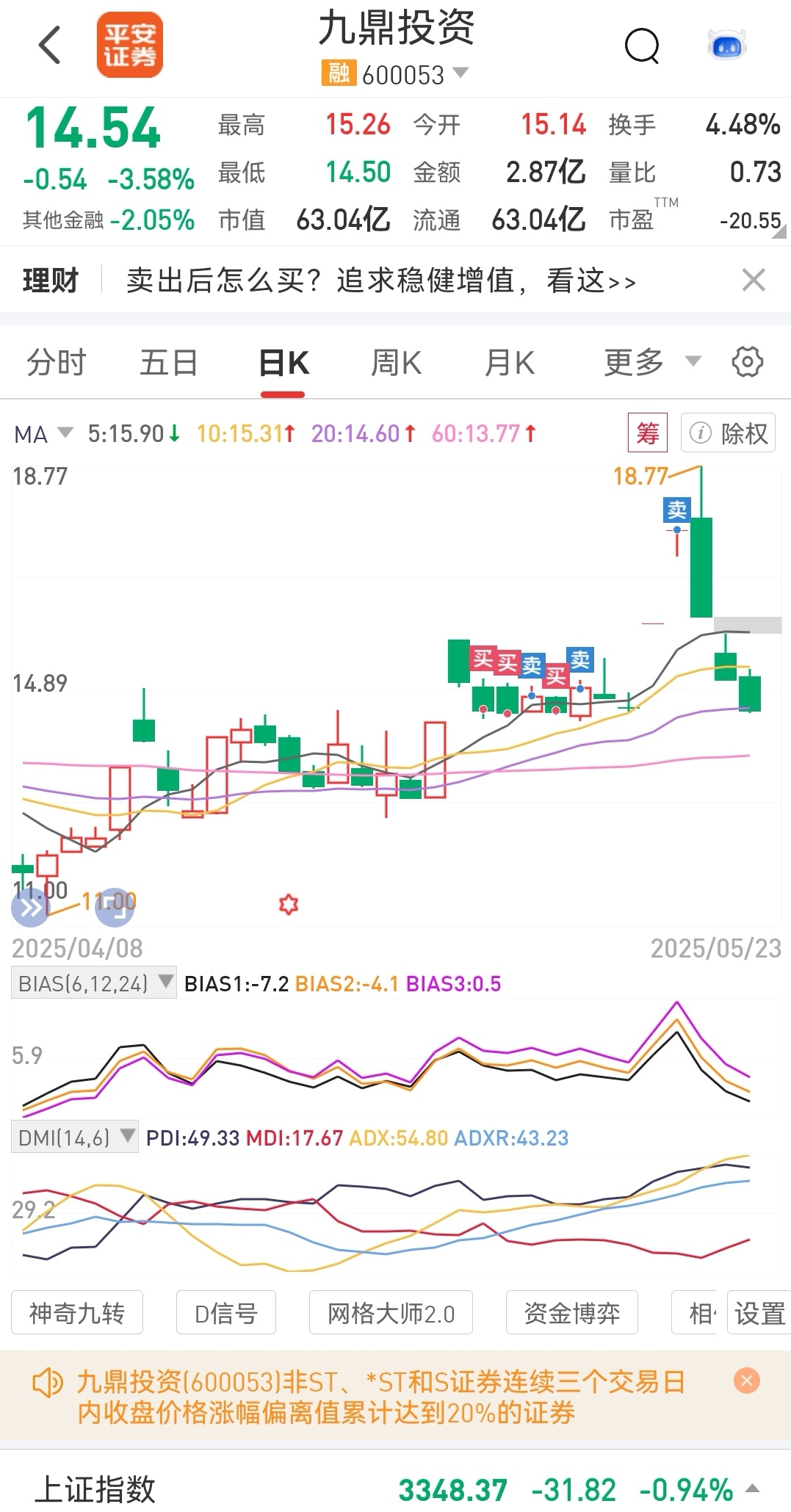The width and height of the screenshot is (791, 1512).
Task: Open chart settings gear icon
Action: pos(747,362)
